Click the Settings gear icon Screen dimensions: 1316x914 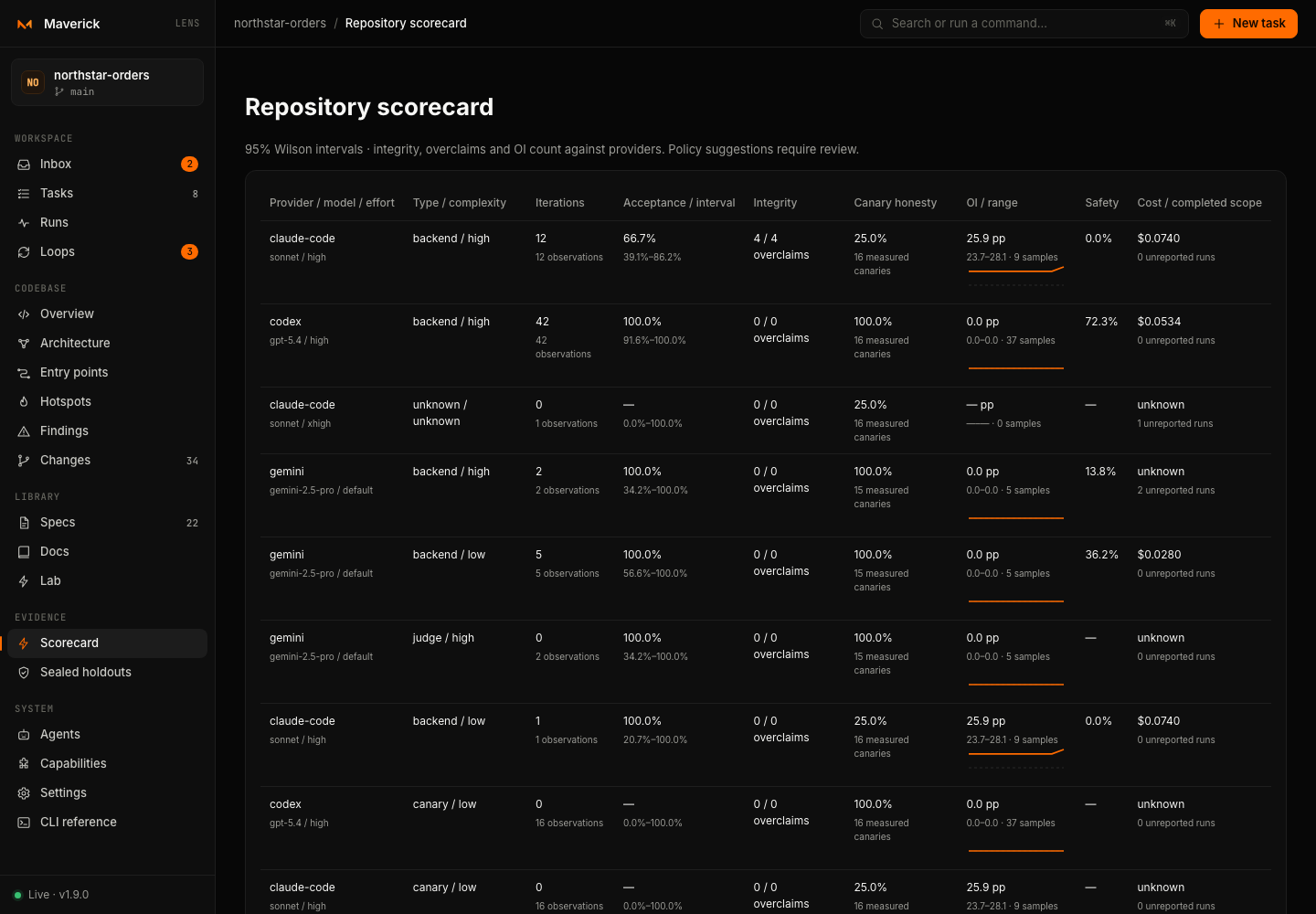coord(24,793)
